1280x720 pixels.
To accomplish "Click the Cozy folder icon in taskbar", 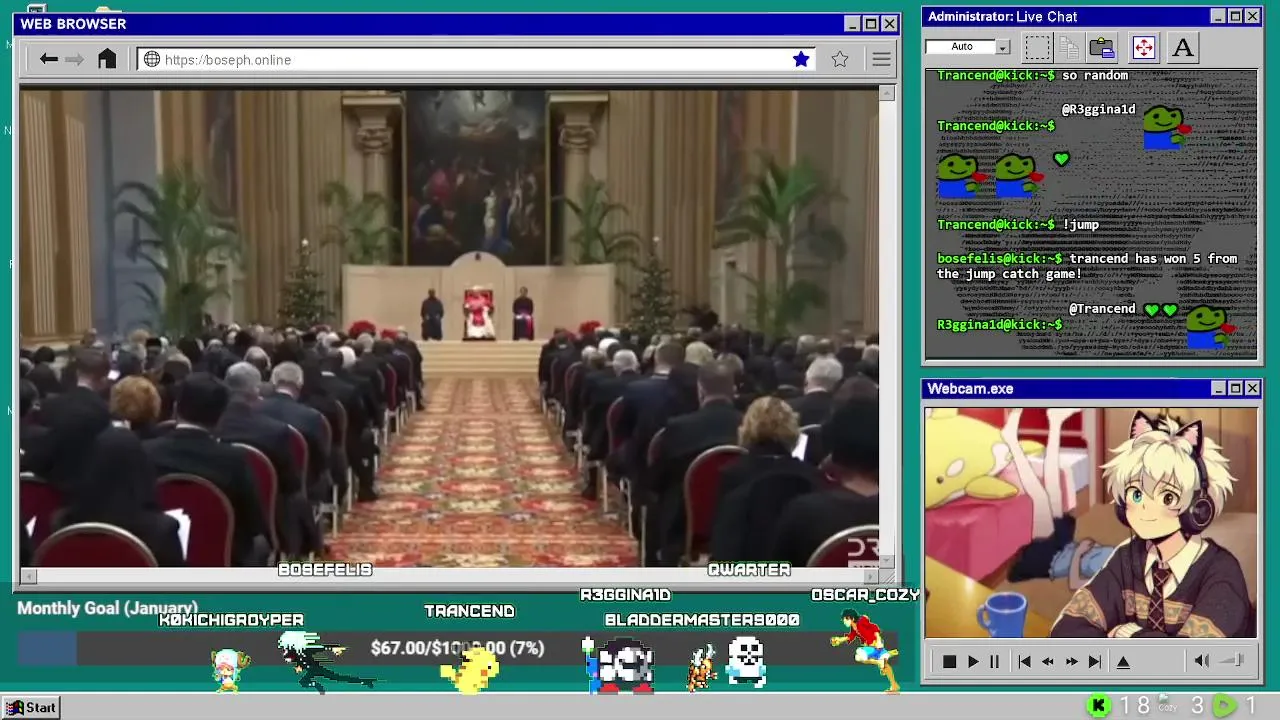I will click(x=1168, y=706).
